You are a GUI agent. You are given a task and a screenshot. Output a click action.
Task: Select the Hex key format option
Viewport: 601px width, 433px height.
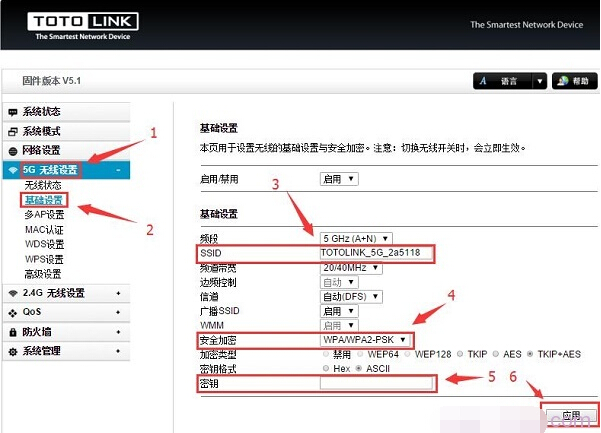pos(325,369)
